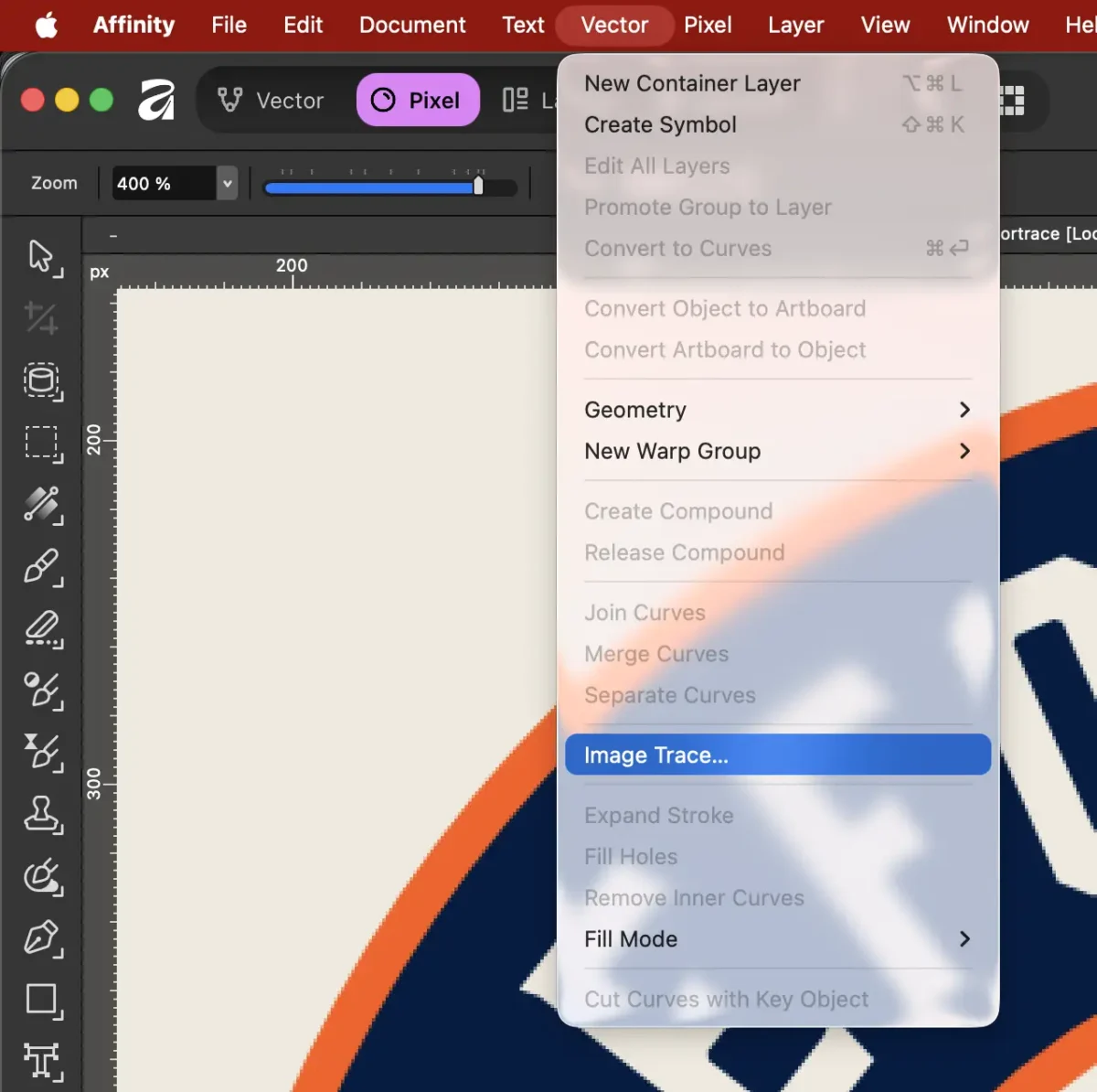Click Convert Object to Artboard entry
This screenshot has height=1092, width=1097.
click(777, 308)
